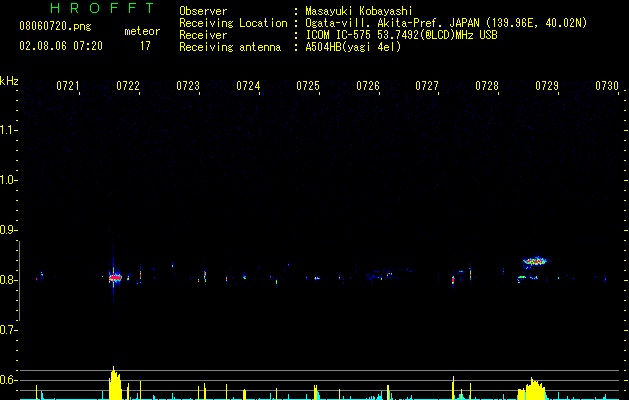Click the 'Observer' field label
Image resolution: width=629 pixels, height=400 pixels.
[x=203, y=11]
